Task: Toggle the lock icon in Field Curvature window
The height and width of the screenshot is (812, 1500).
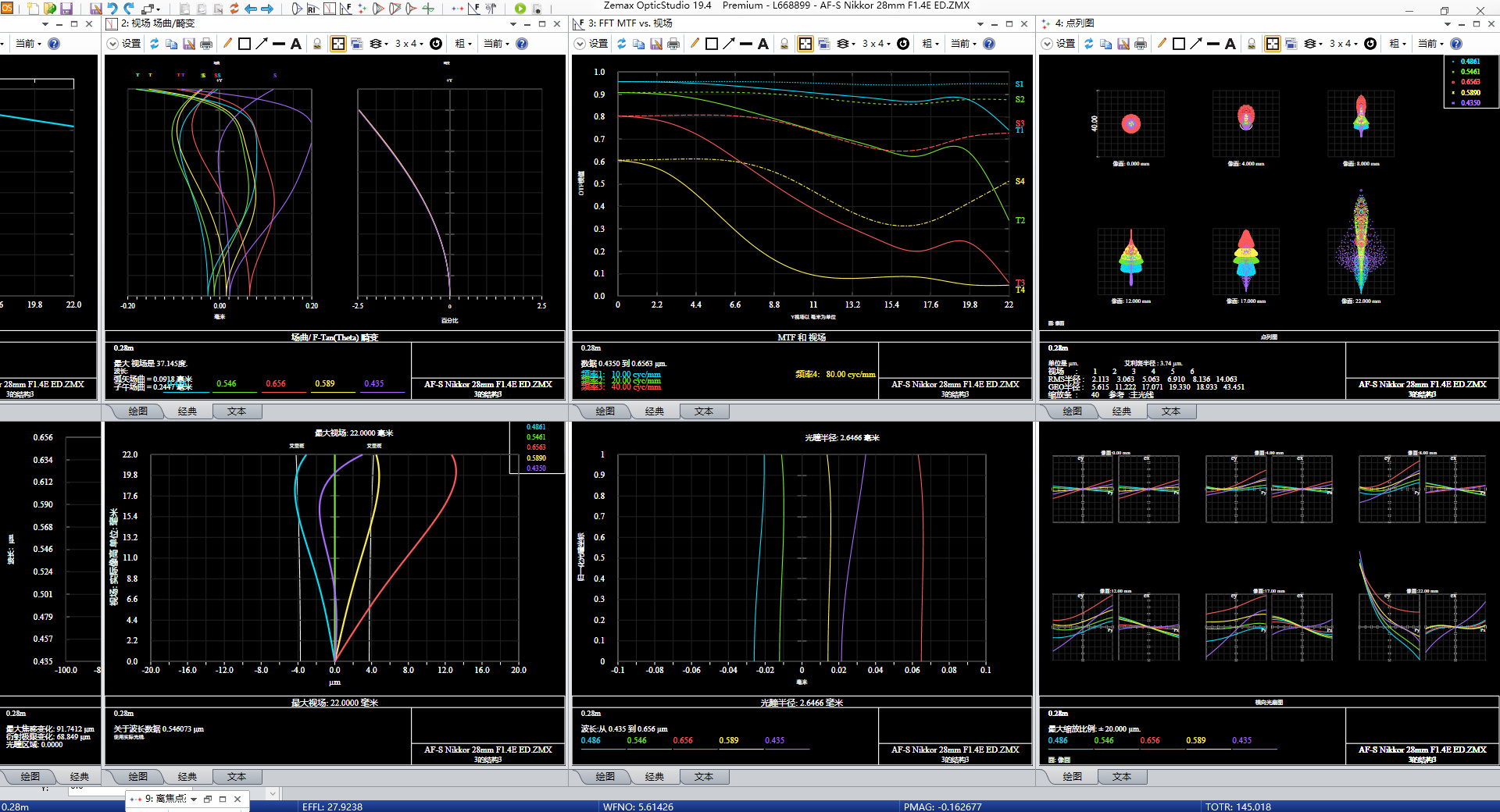Action: 317,44
